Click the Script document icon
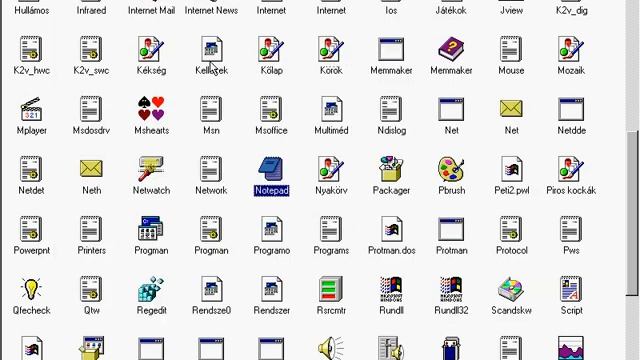 tap(571, 289)
